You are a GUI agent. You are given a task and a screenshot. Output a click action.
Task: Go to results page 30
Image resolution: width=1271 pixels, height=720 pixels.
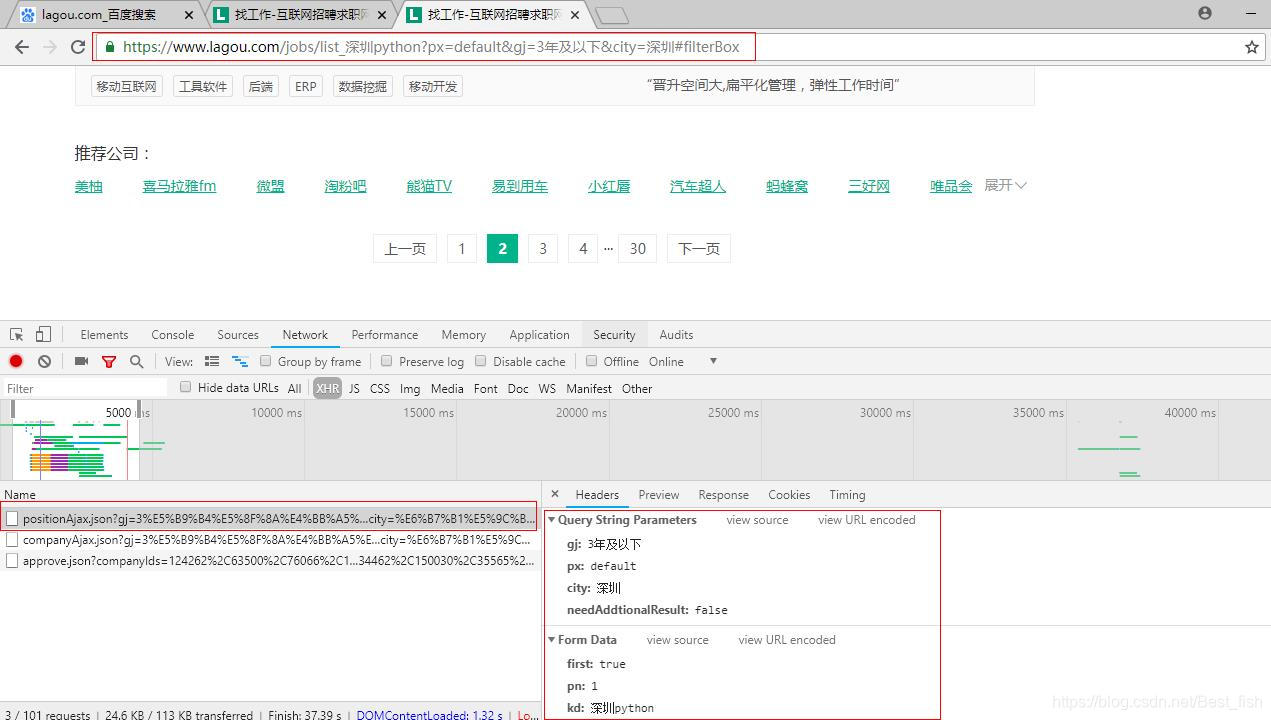[x=637, y=248]
